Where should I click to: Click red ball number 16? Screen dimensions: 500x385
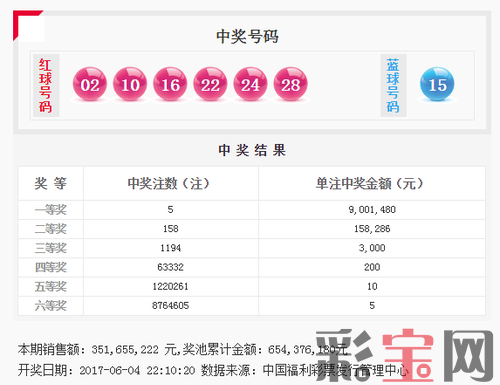click(170, 84)
